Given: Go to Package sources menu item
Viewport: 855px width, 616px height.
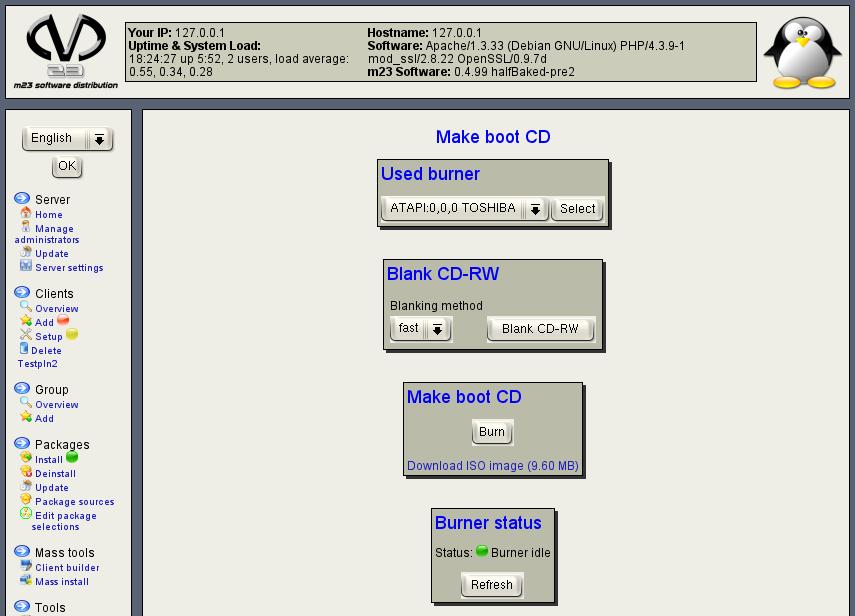Looking at the screenshot, I should pyautogui.click(x=74, y=502).
